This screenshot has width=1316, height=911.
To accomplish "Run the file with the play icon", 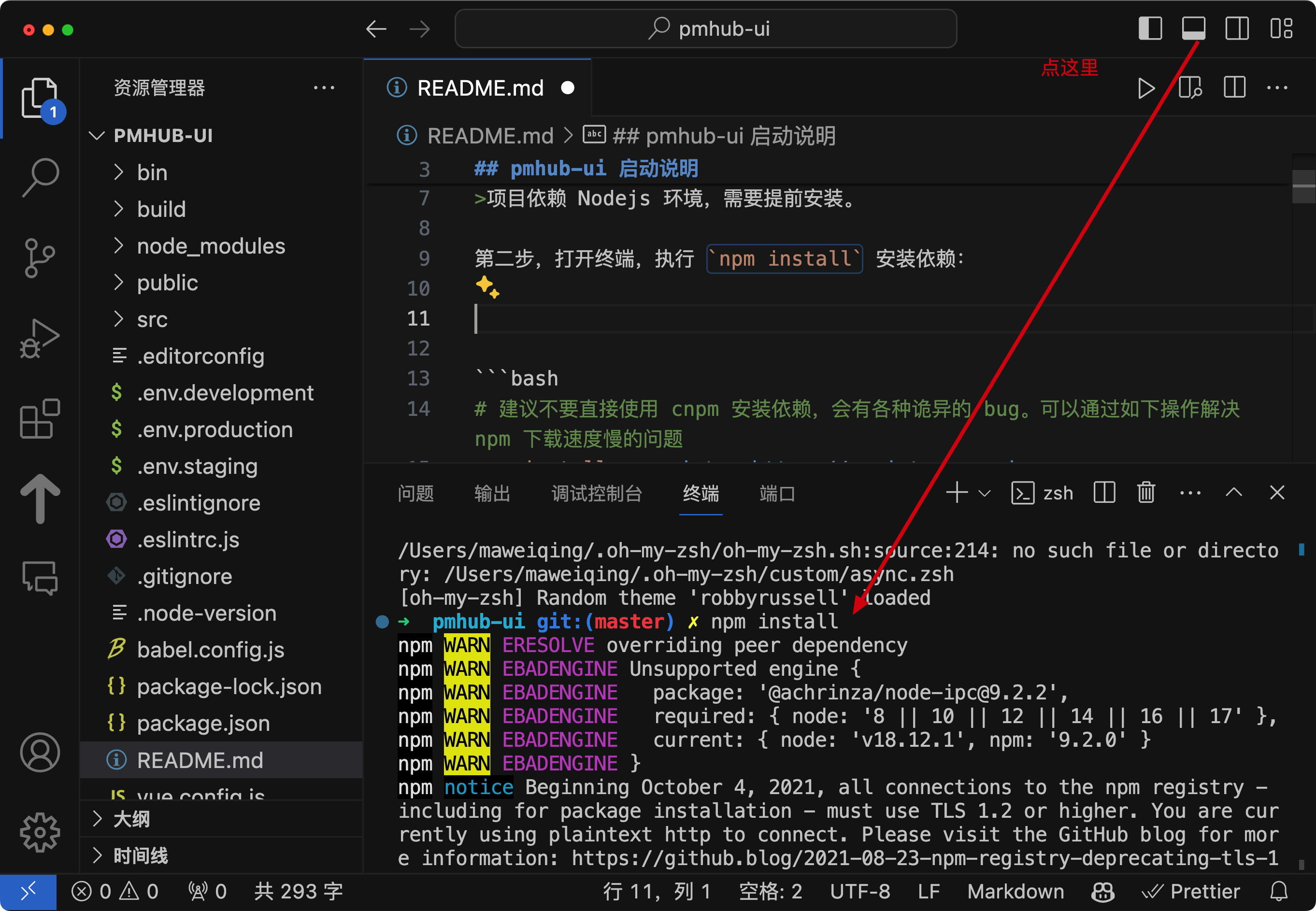I will pos(1146,88).
